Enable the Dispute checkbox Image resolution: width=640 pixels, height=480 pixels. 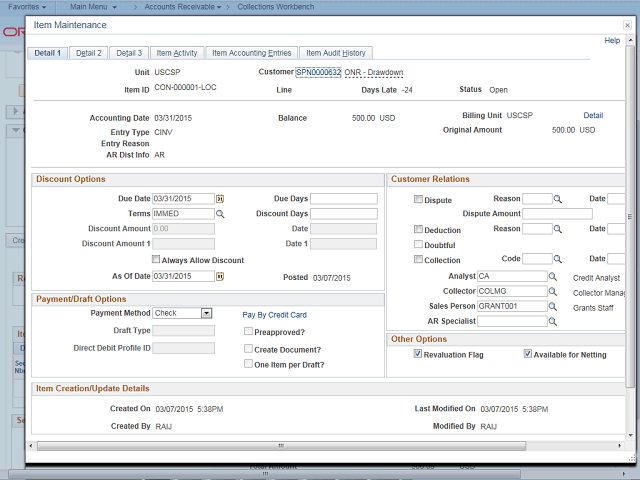tap(418, 199)
